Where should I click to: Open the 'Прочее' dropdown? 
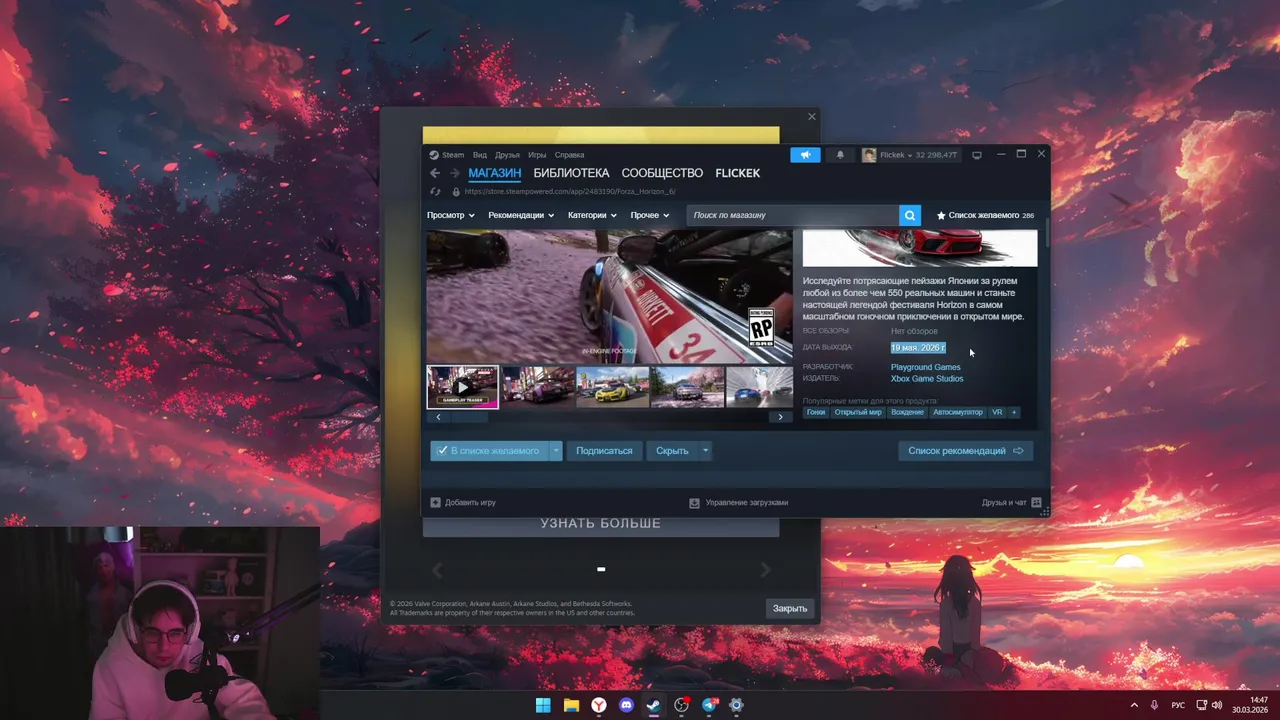[650, 215]
